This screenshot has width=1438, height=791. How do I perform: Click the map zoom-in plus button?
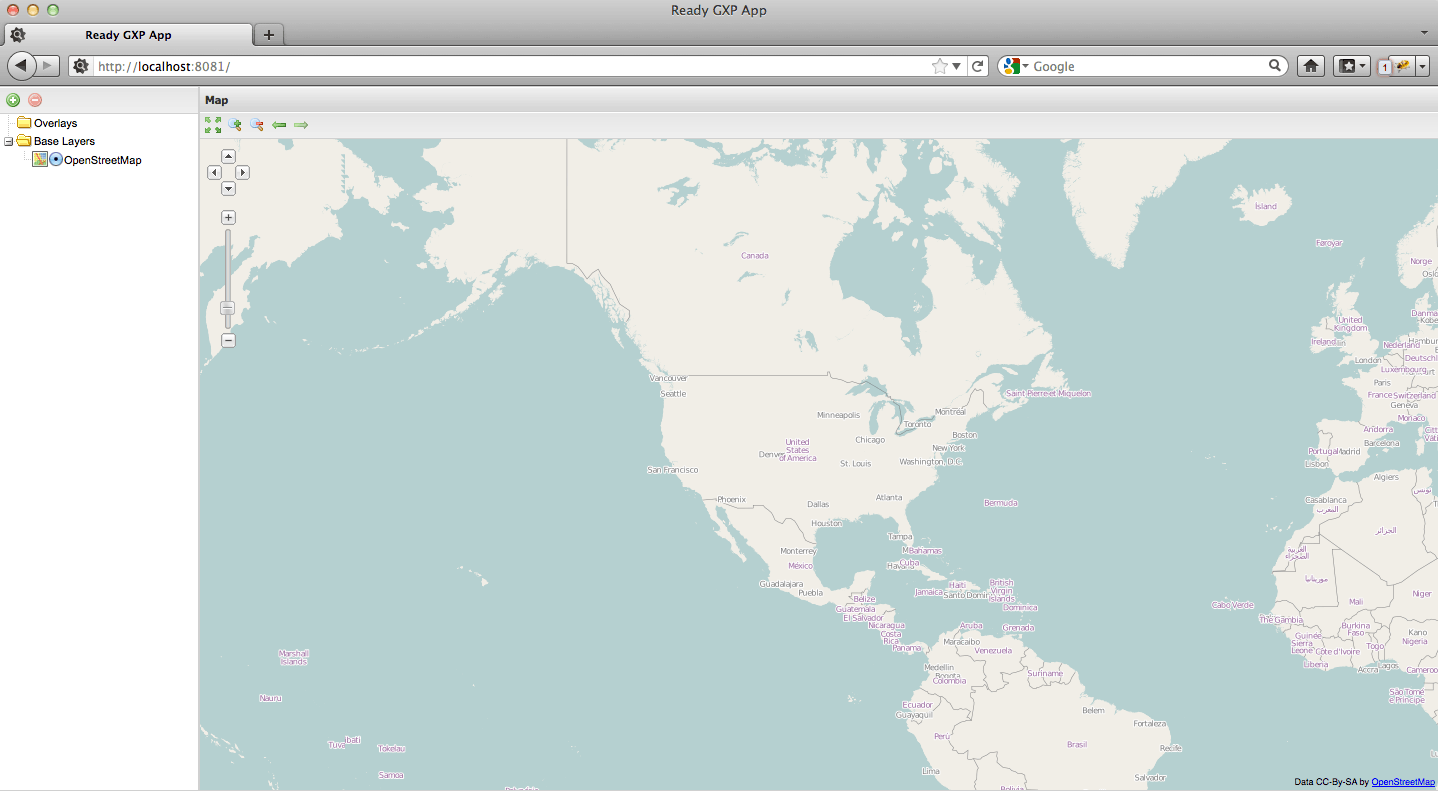click(228, 217)
